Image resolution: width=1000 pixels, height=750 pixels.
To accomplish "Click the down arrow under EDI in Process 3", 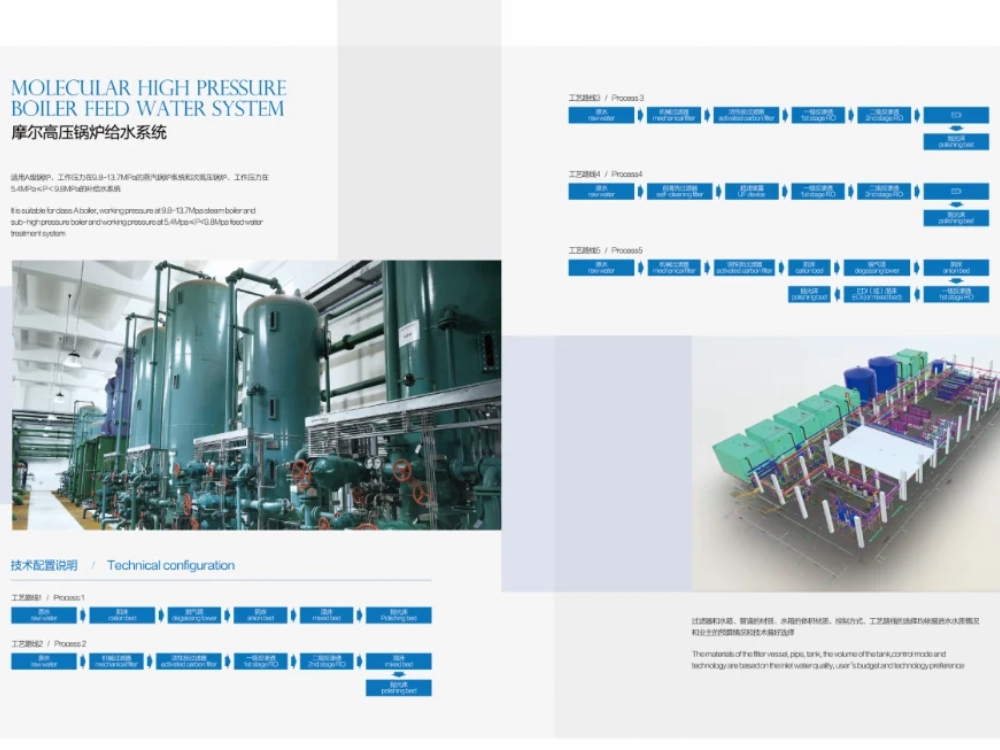I will 956,128.
